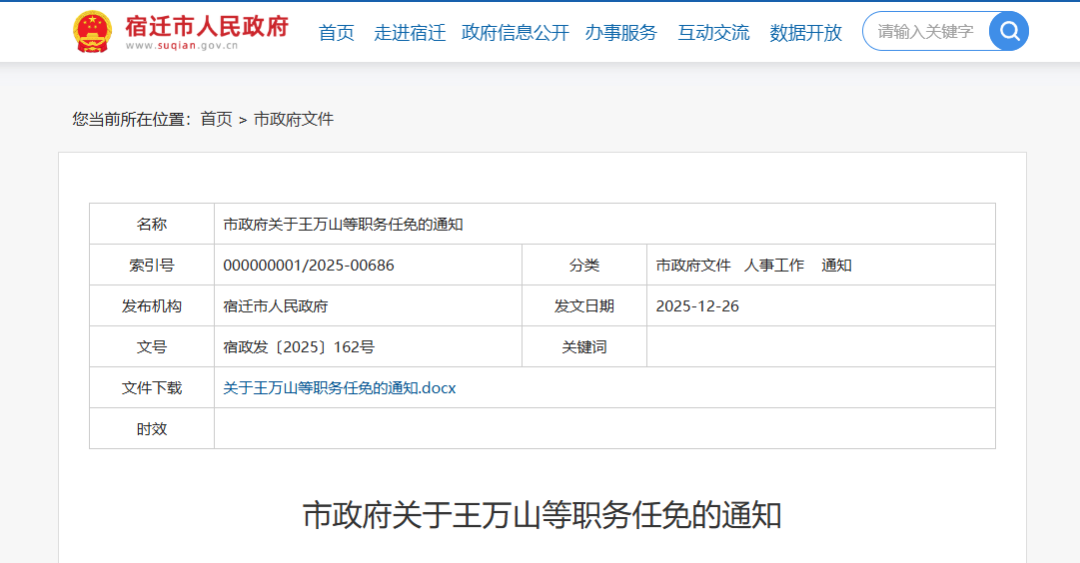The height and width of the screenshot is (563, 1080).
Task: Open the 首页 navigation menu item
Action: (x=336, y=32)
